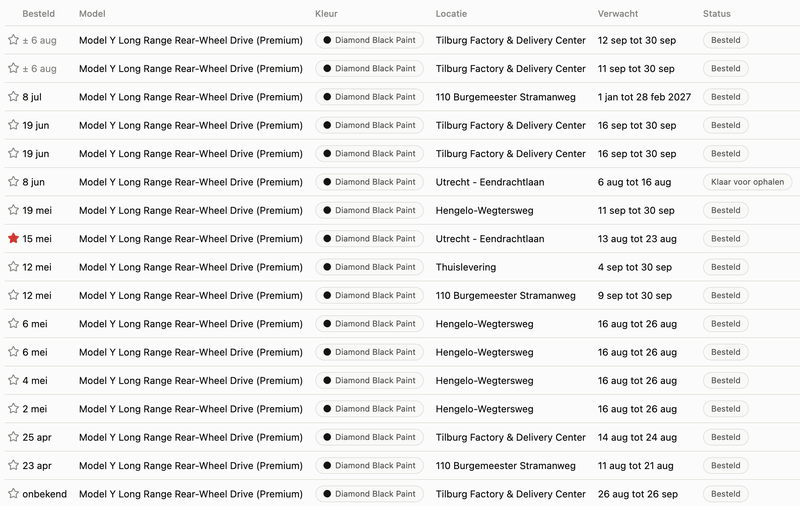The width and height of the screenshot is (800, 506).
Task: Star the onbekend order row
Action: pos(13,493)
